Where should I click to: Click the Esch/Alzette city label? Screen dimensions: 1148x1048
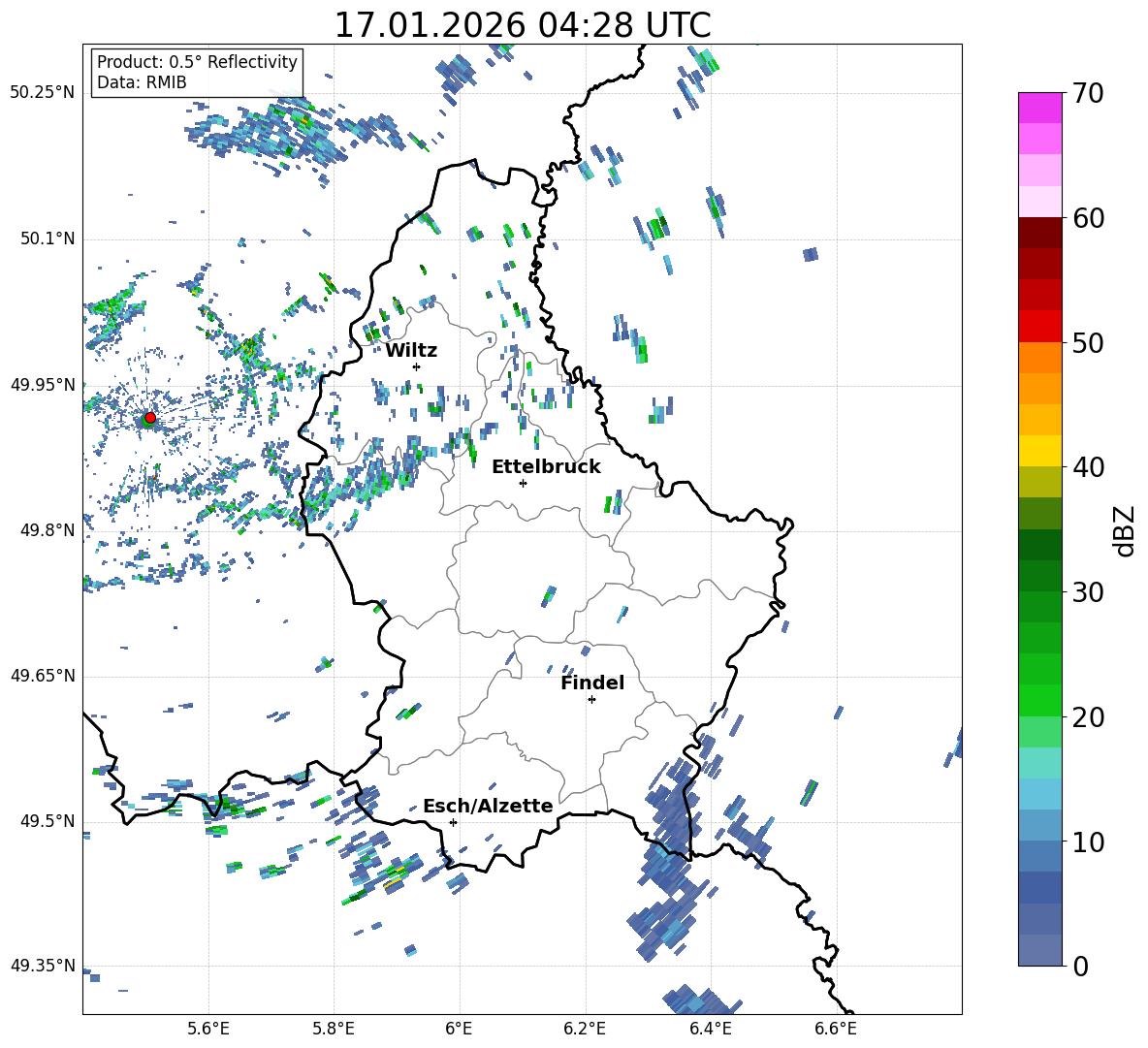pos(488,806)
